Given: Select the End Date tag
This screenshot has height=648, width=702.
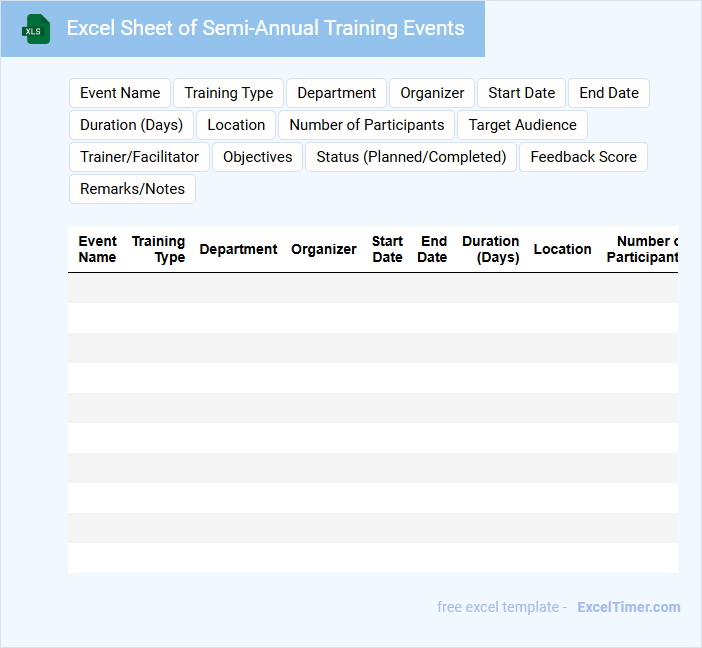Looking at the screenshot, I should pos(609,93).
